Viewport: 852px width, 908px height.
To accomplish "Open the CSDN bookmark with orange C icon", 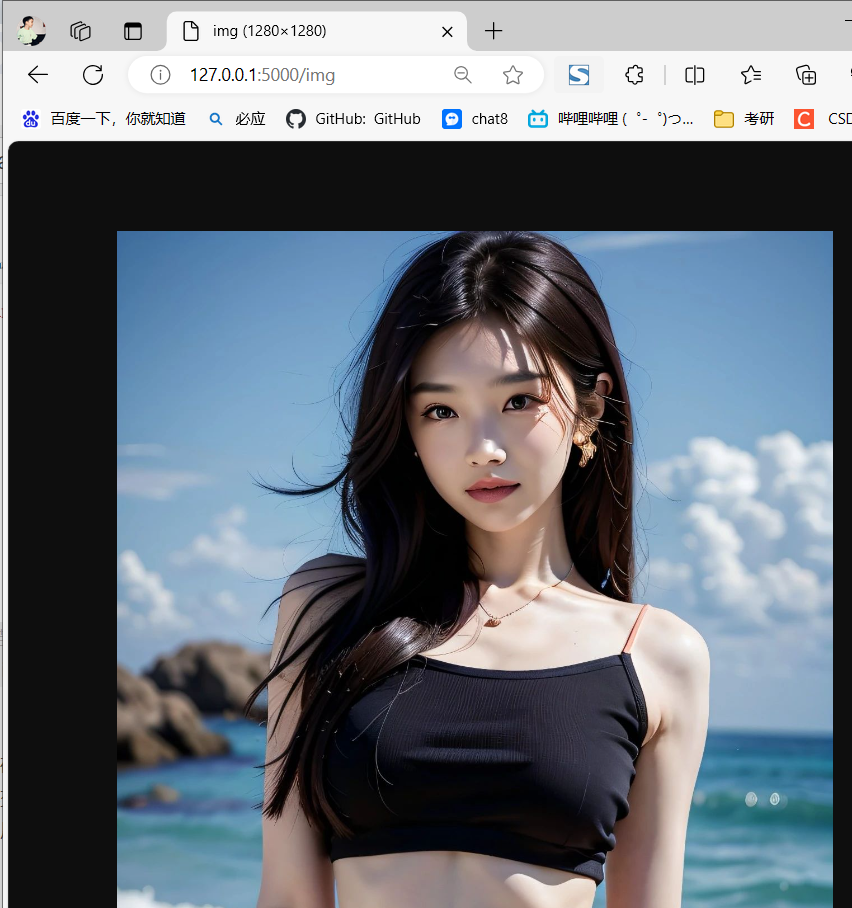I will coord(822,119).
